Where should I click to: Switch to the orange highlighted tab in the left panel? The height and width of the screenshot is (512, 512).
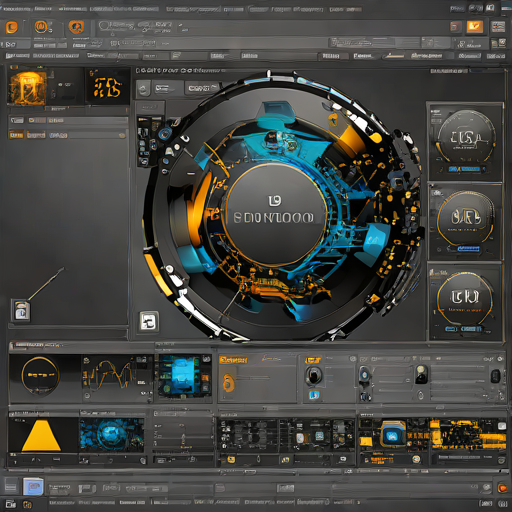point(16,135)
